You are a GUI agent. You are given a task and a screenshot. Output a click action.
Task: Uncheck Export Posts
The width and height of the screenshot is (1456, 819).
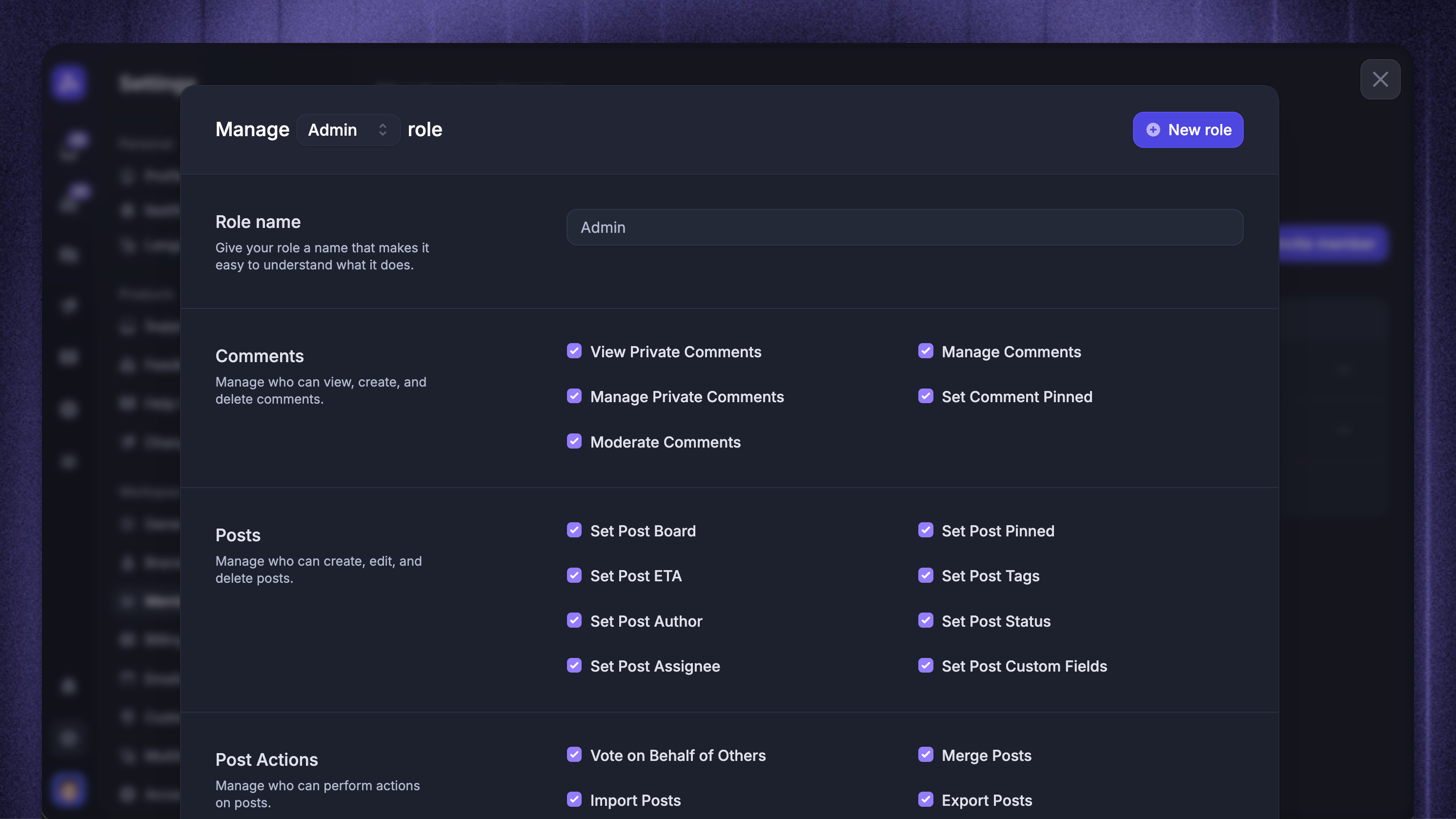[925, 799]
